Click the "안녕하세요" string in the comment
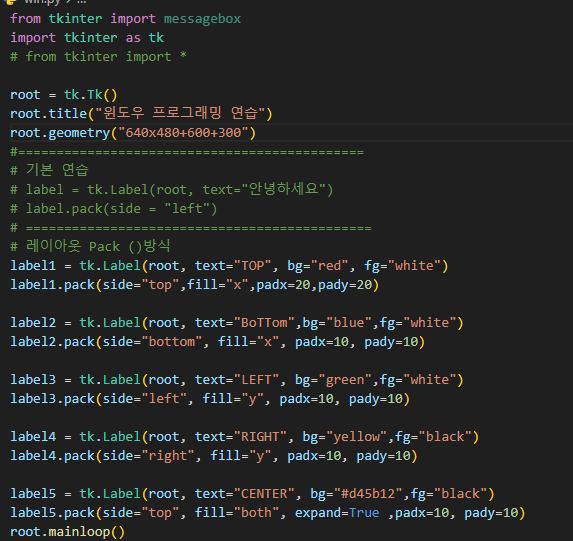The image size is (573, 541). point(283,189)
